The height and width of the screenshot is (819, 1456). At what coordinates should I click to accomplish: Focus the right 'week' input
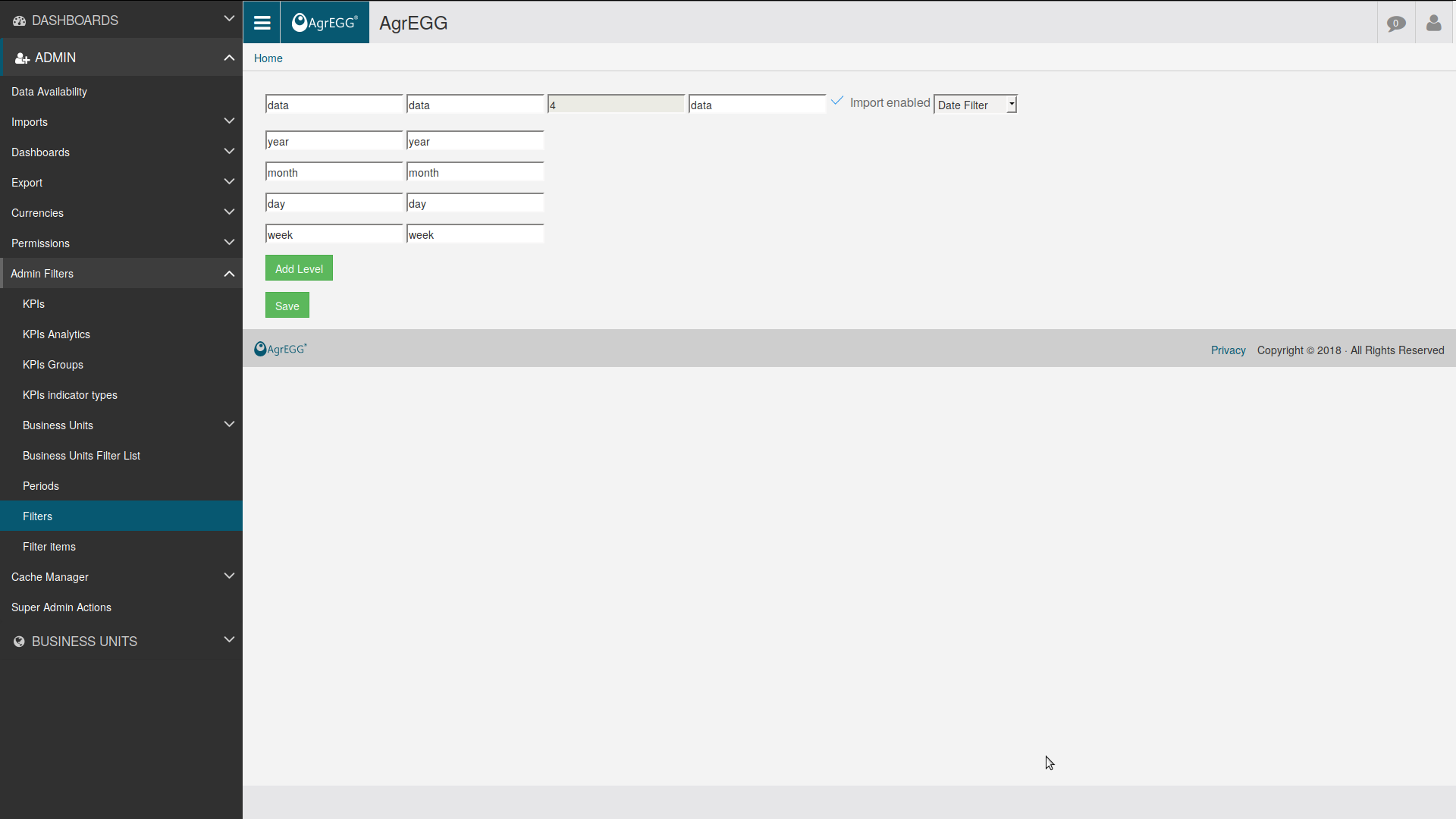click(x=475, y=234)
